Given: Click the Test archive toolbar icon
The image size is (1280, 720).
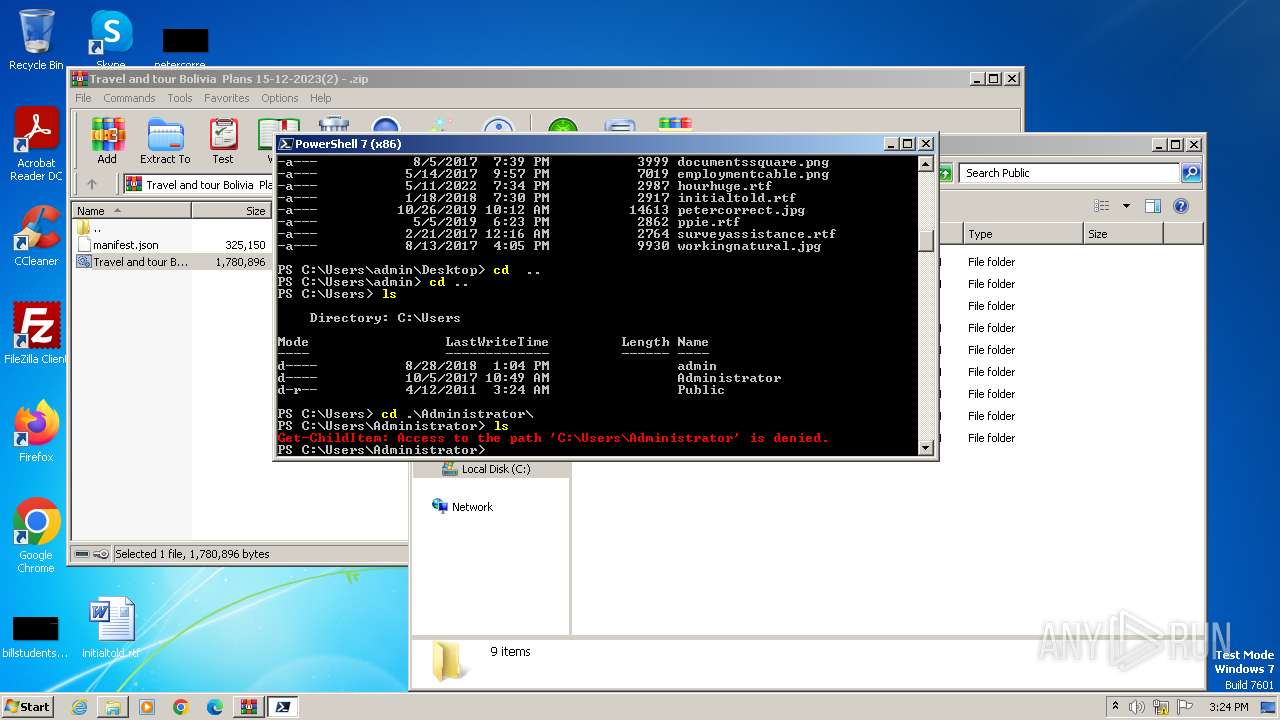Looking at the screenshot, I should point(223,140).
